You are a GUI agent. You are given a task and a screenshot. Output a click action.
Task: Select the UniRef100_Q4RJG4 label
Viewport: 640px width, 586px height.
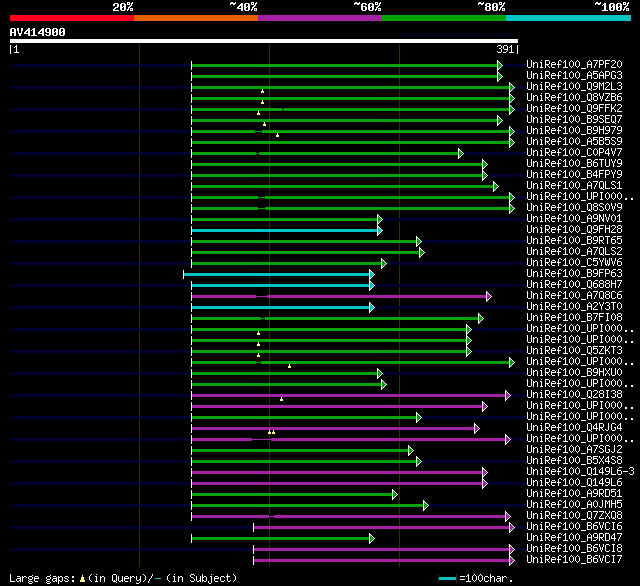click(574, 428)
